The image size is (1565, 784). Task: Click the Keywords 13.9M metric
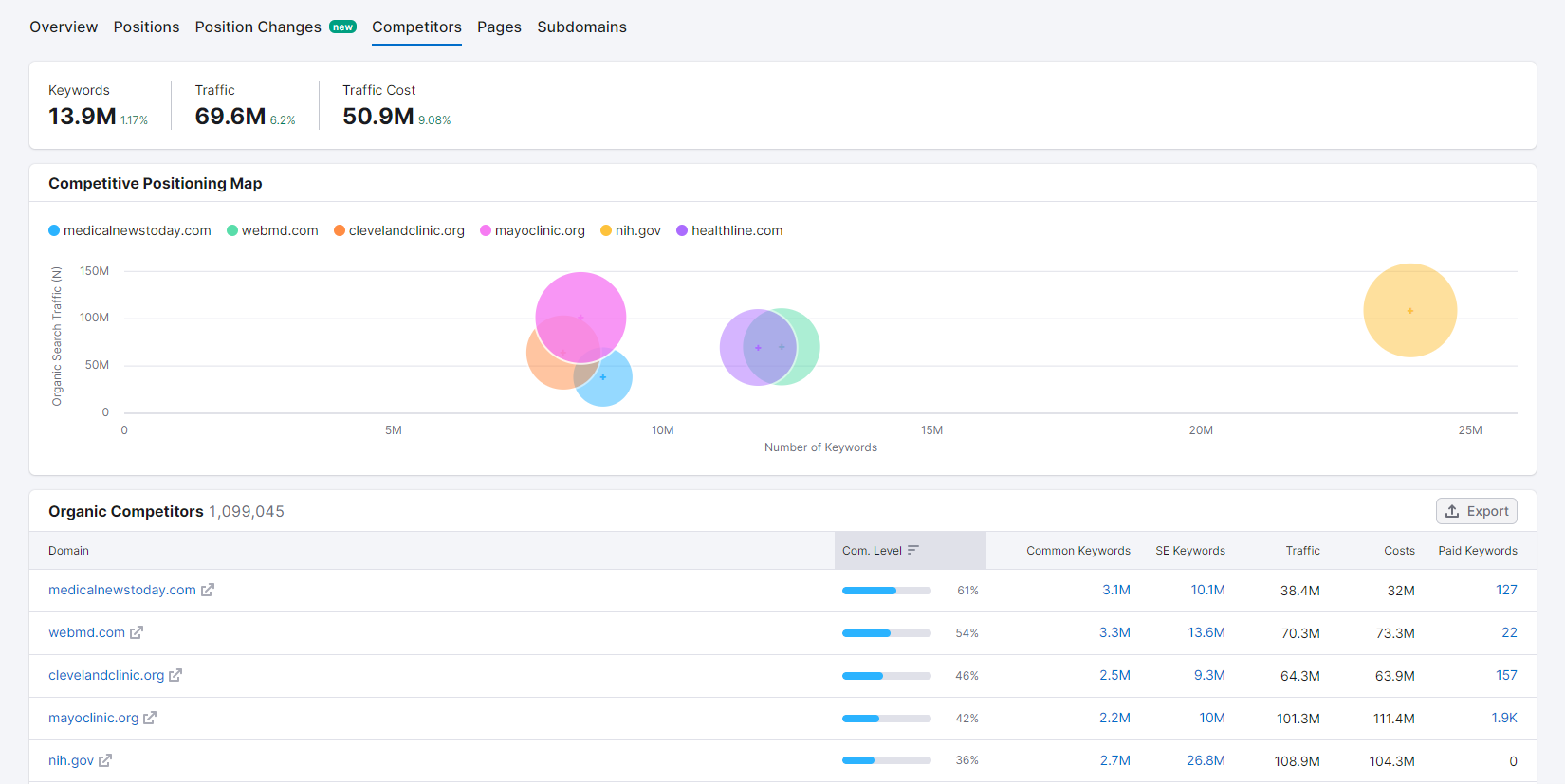(x=83, y=116)
